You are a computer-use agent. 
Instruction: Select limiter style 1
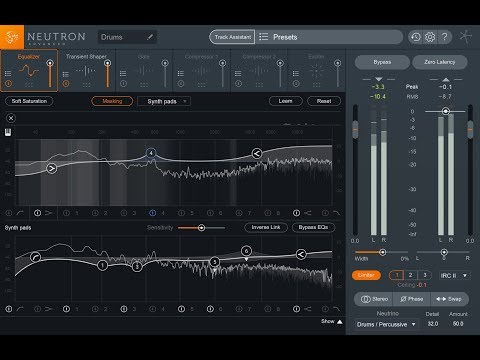(x=397, y=275)
